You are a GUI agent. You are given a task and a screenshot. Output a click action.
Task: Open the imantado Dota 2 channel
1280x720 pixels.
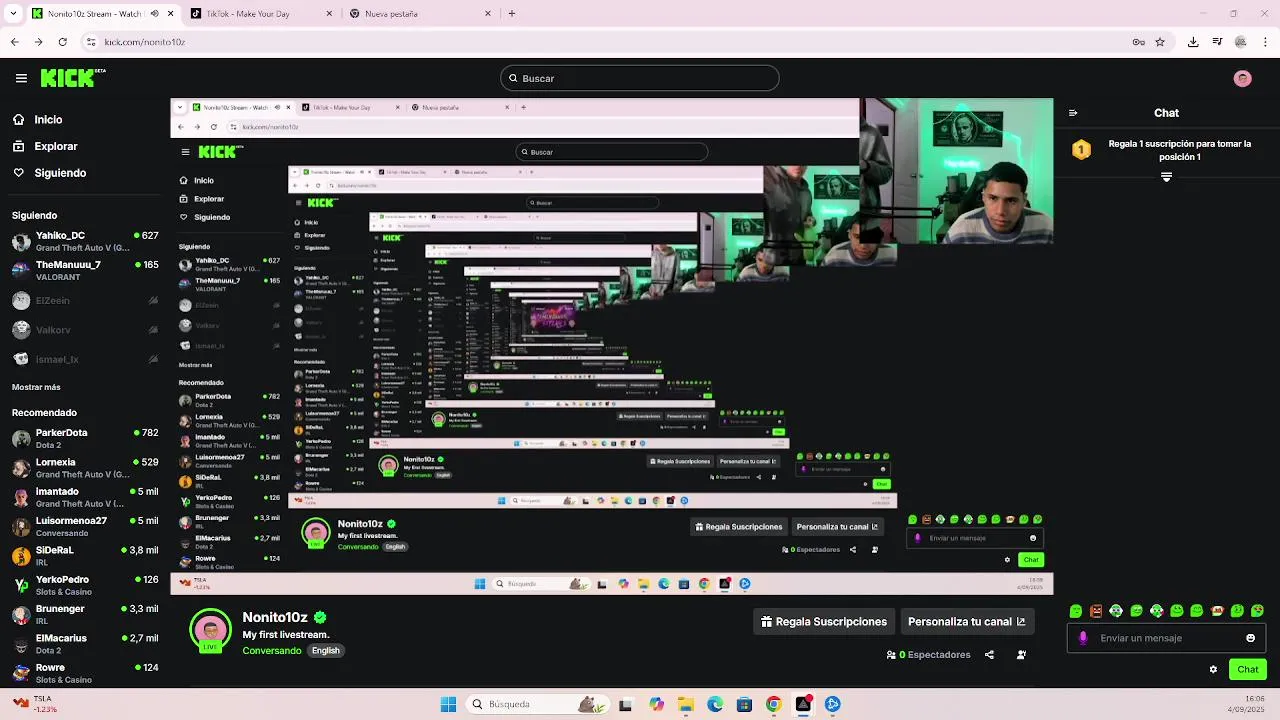(x=85, y=498)
